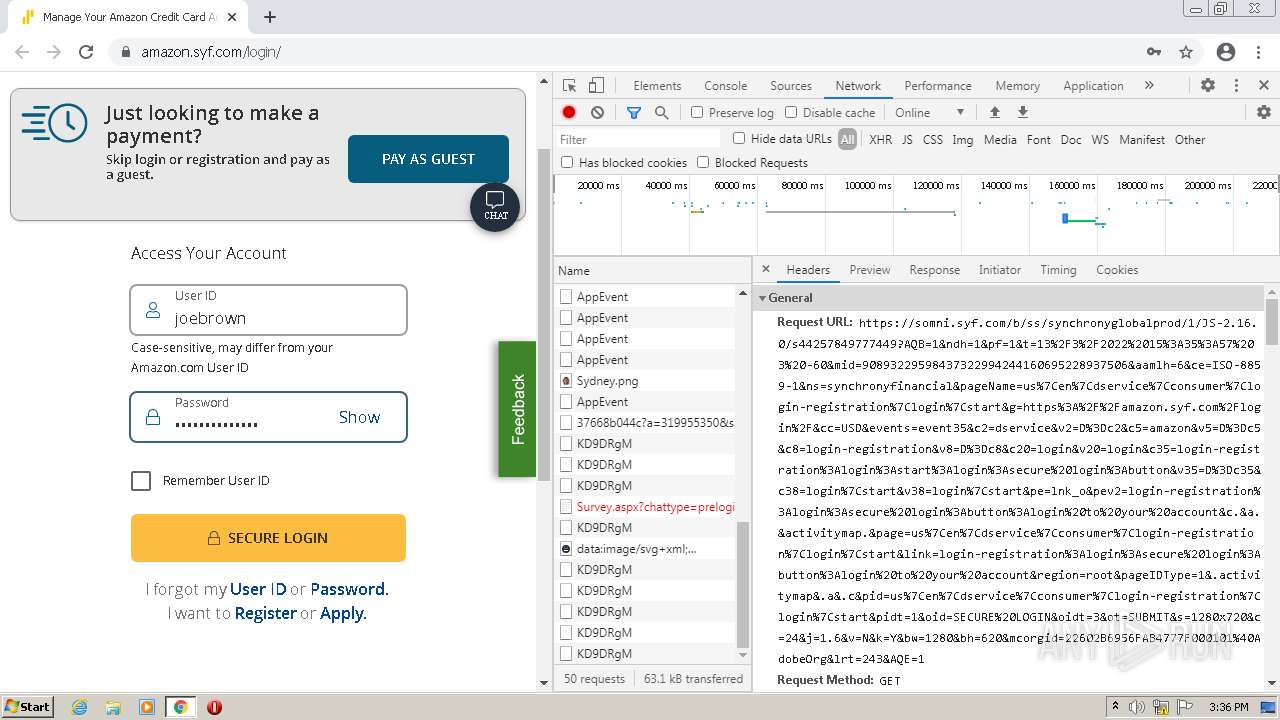Screen dimensions: 1280x720
Task: Tick the Blocked Requests checkbox
Action: (703, 162)
